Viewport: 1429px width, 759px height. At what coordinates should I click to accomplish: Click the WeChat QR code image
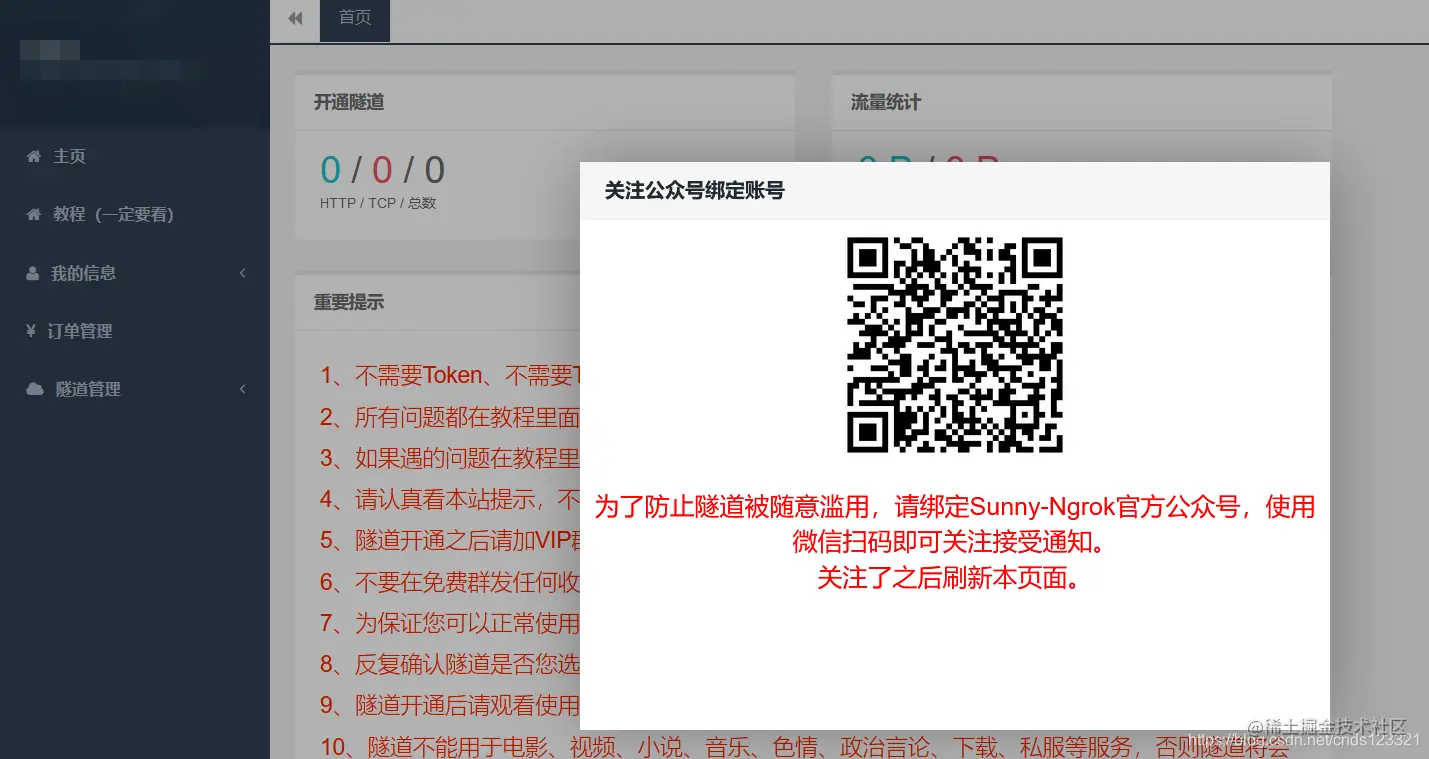pyautogui.click(x=955, y=345)
